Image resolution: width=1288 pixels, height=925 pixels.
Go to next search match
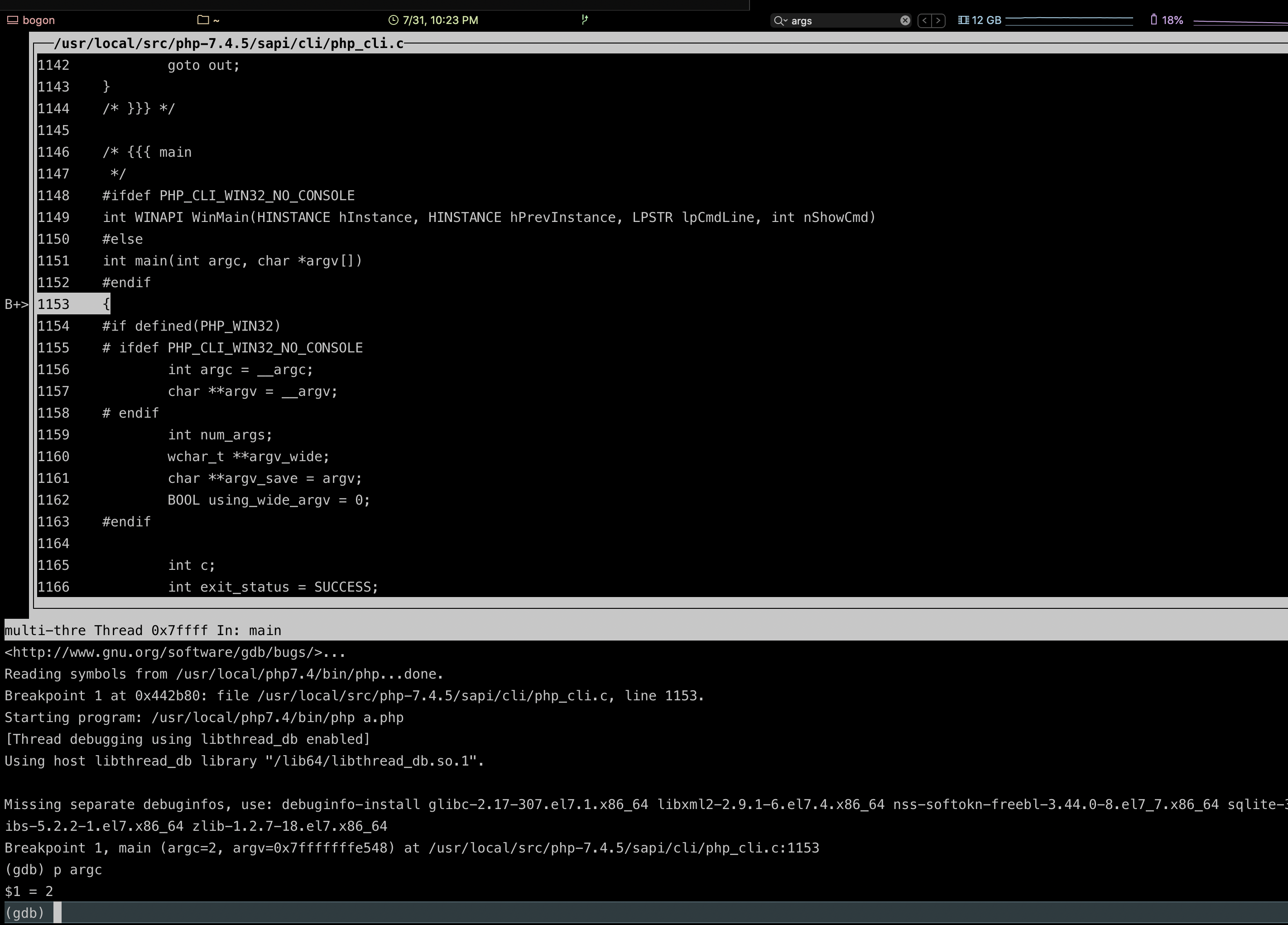coord(938,20)
